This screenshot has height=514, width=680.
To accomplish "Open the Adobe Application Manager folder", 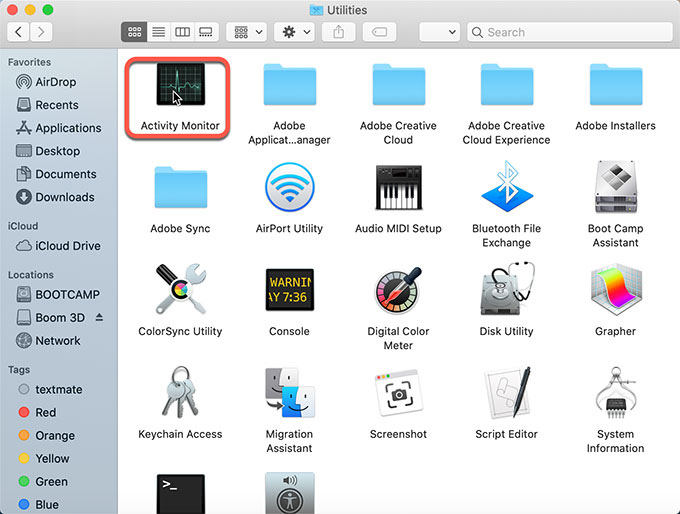I will 290,85.
